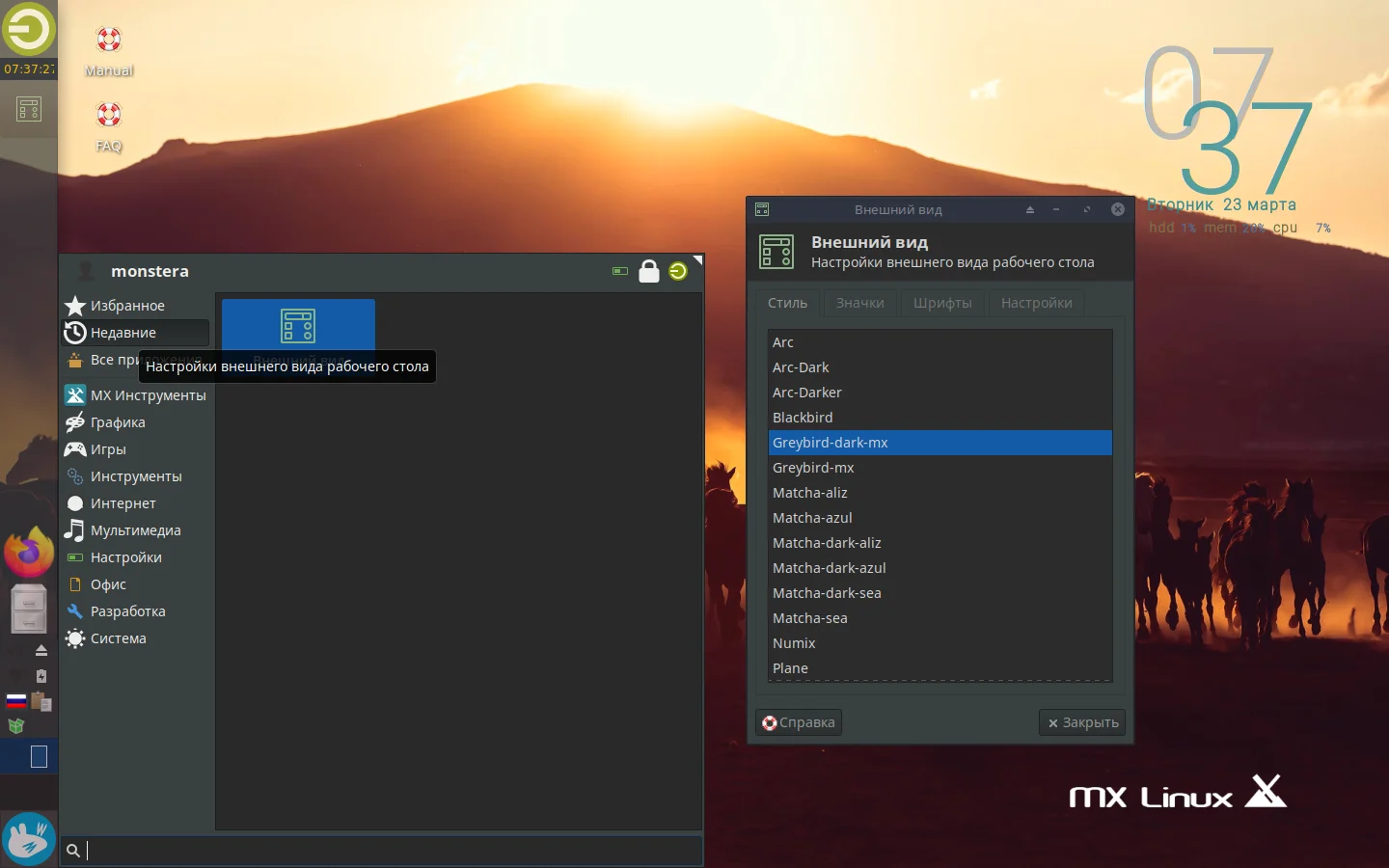Switch the Russian keyboard layout flag

(16, 700)
